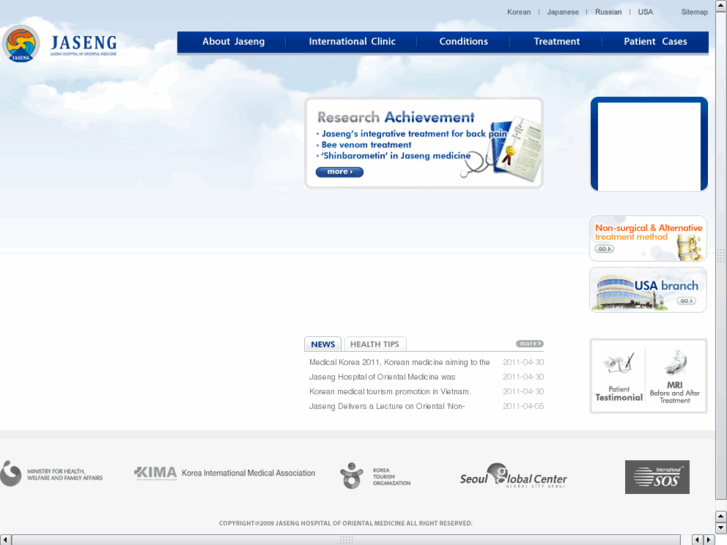Click the JASENG wordmark text
Image resolution: width=727 pixels, height=545 pixels.
coord(83,43)
